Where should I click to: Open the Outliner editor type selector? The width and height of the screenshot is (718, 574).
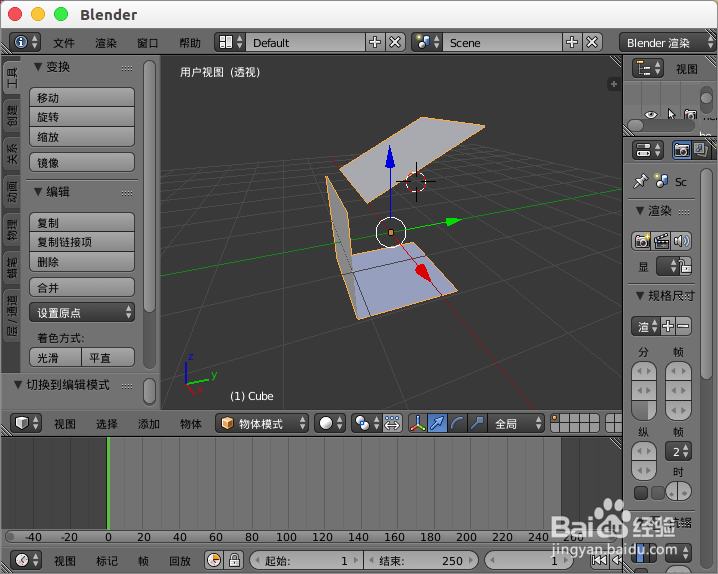648,69
